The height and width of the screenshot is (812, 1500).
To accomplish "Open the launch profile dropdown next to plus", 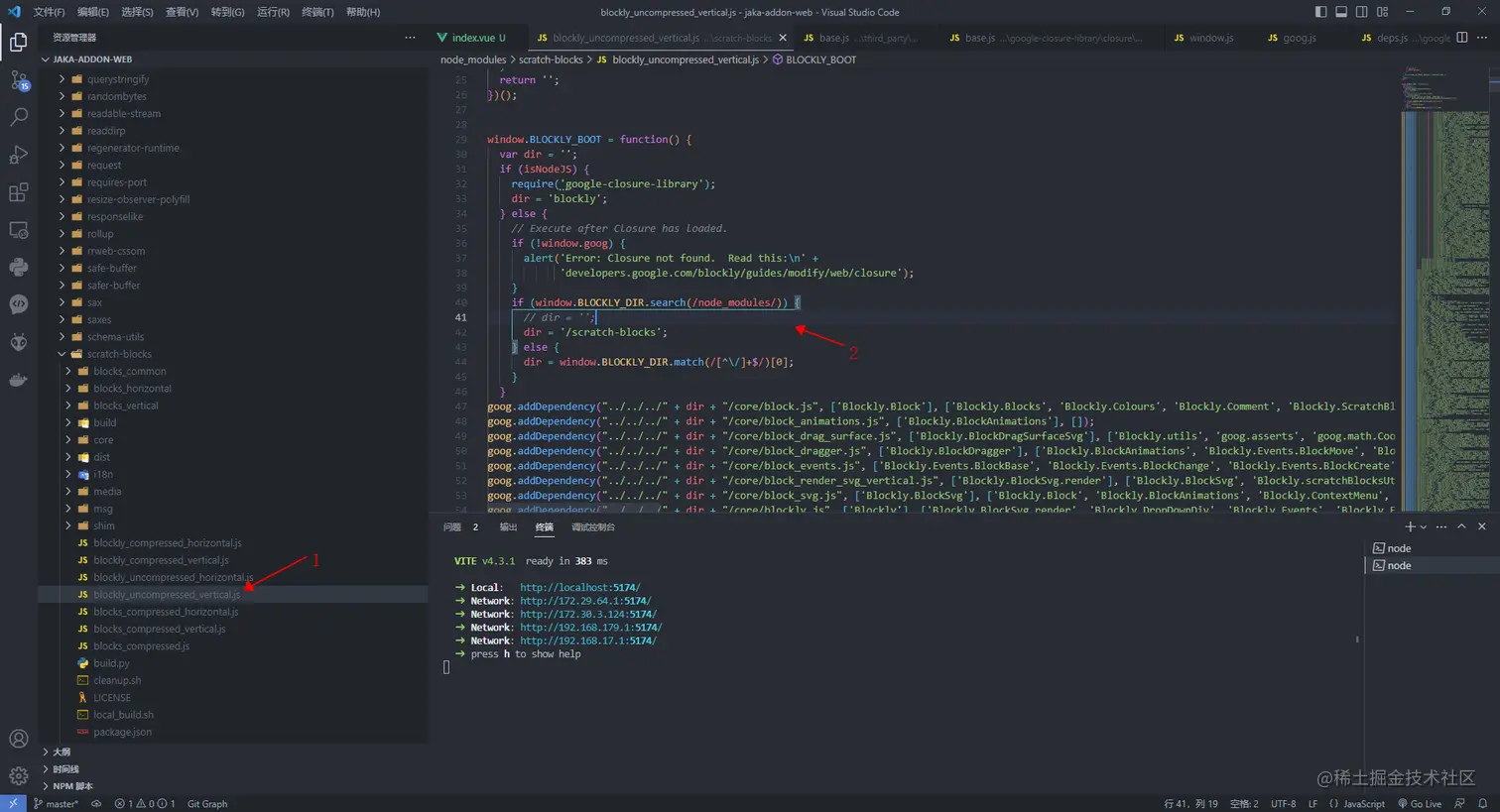I will coord(1424,526).
